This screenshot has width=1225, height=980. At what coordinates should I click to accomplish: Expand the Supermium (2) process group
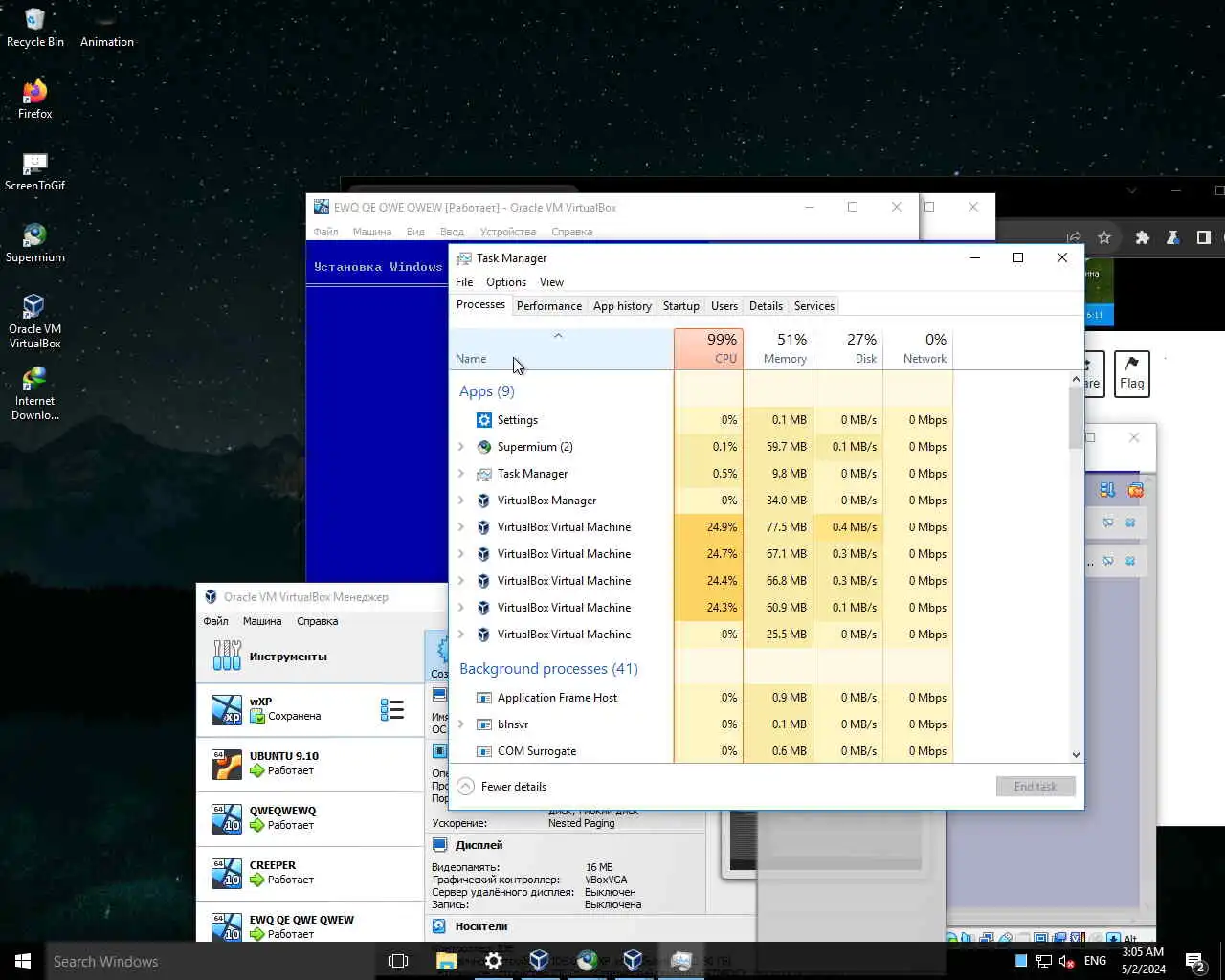(461, 447)
